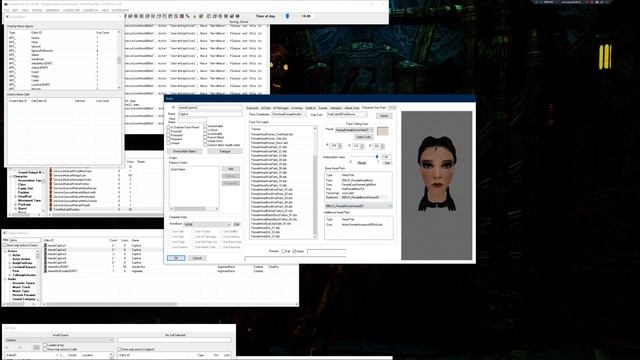Expand HeadPart node in Object Window tree
The width and height of the screenshot is (640, 360).
(16, 196)
